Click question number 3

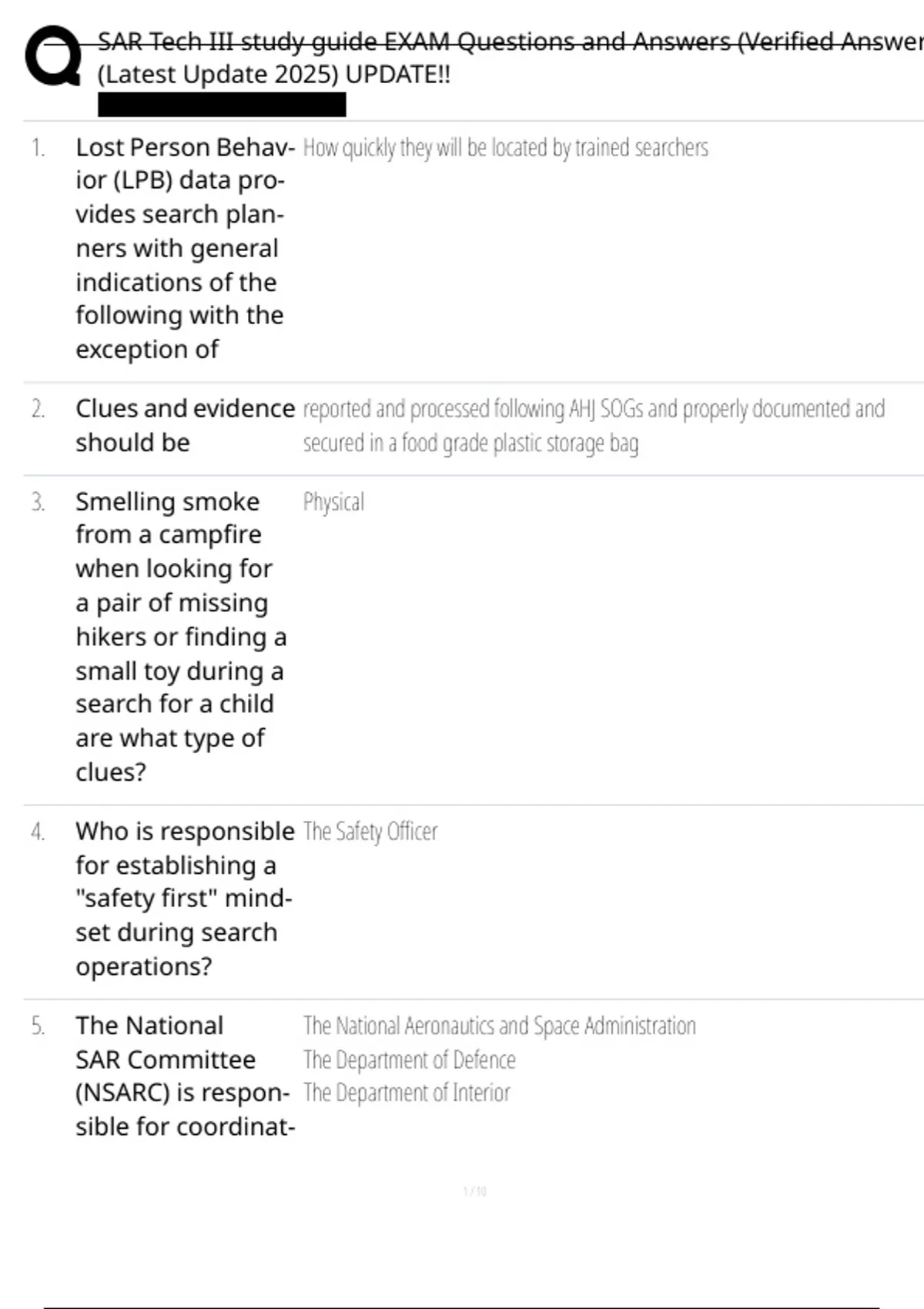tap(38, 502)
